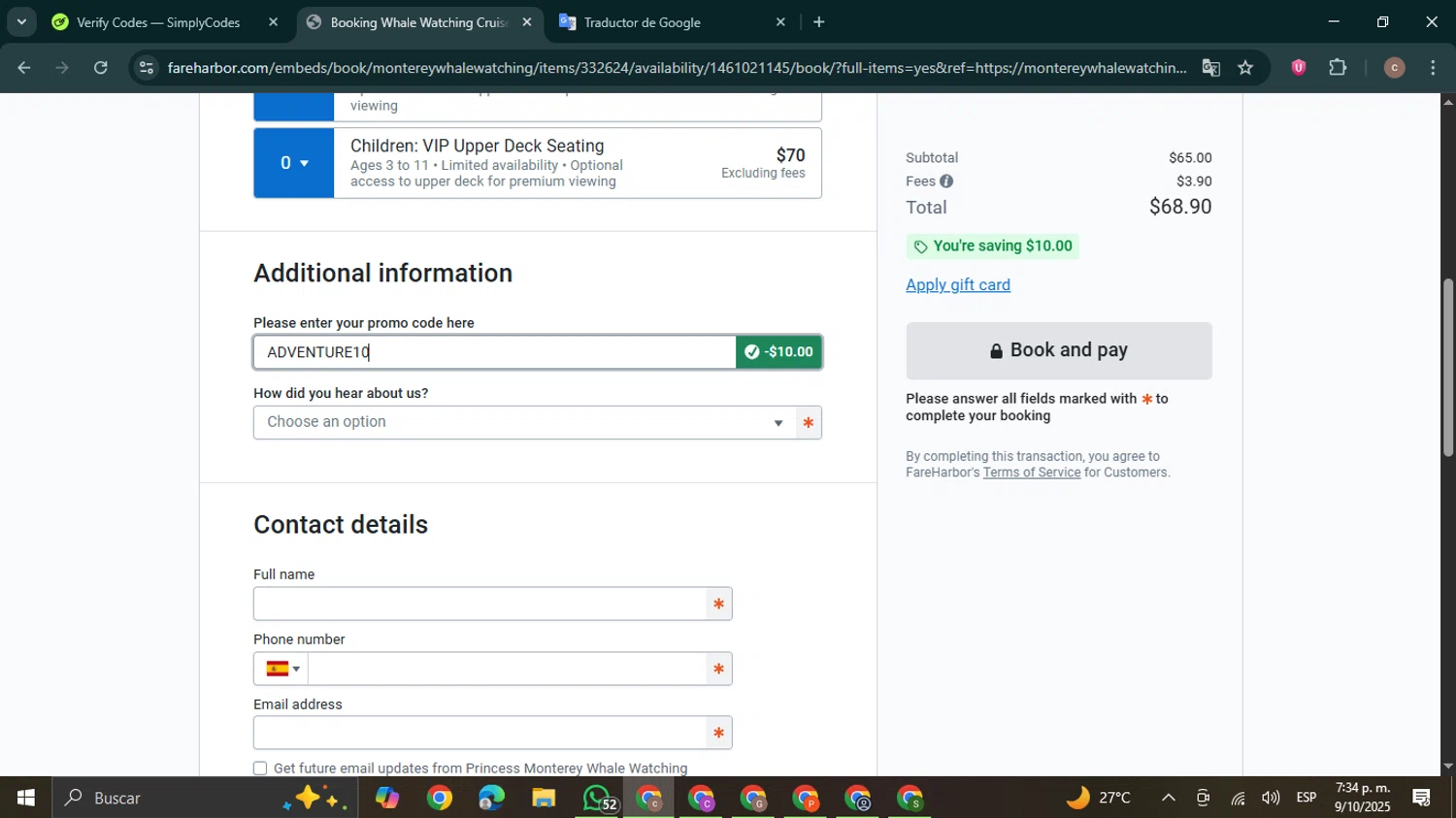The height and width of the screenshot is (818, 1456).
Task: Click the 'You're saving $10.00' tag
Action: coord(993,246)
